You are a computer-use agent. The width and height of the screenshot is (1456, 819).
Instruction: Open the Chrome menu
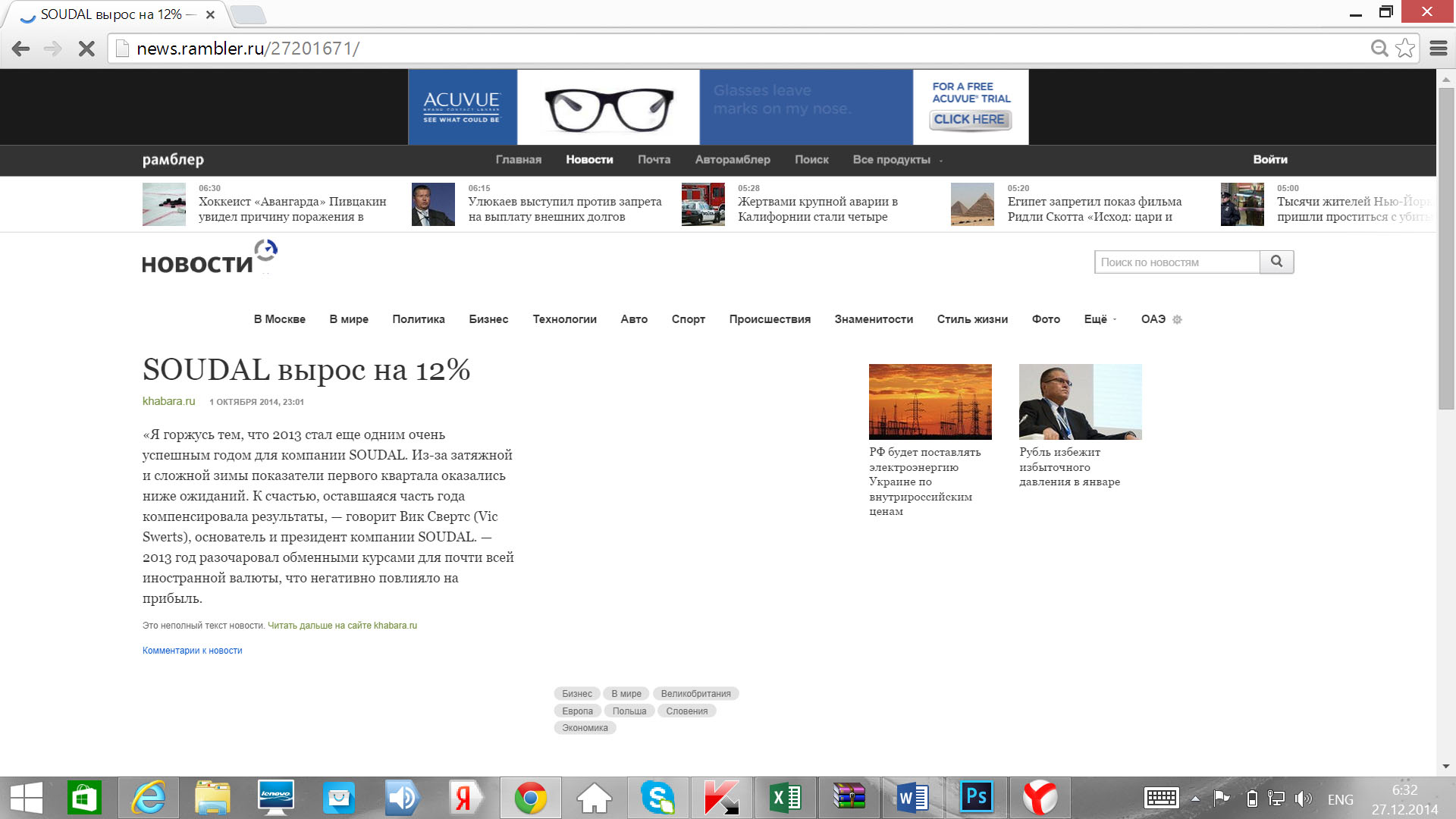1439,48
